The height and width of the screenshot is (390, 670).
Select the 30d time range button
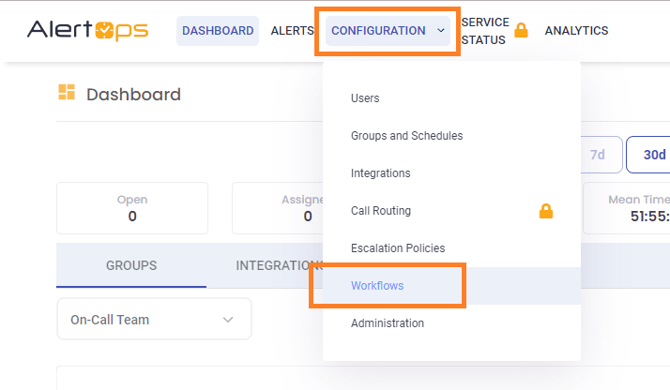(x=648, y=155)
